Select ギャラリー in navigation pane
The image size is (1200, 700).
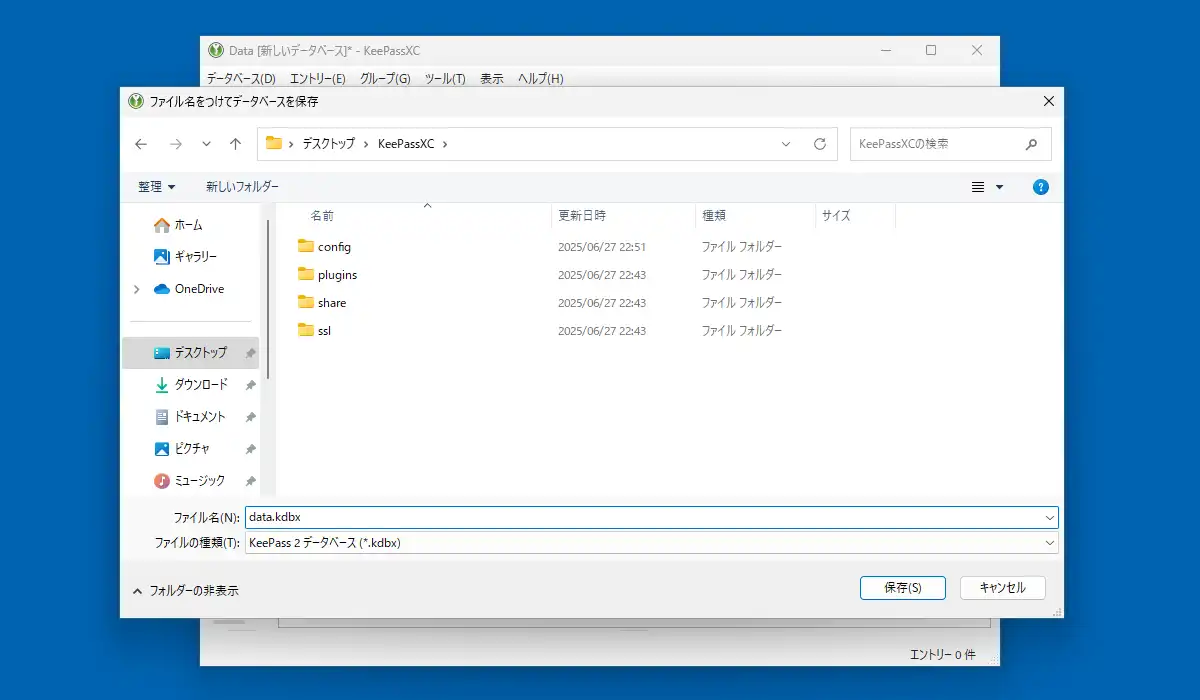click(x=185, y=257)
